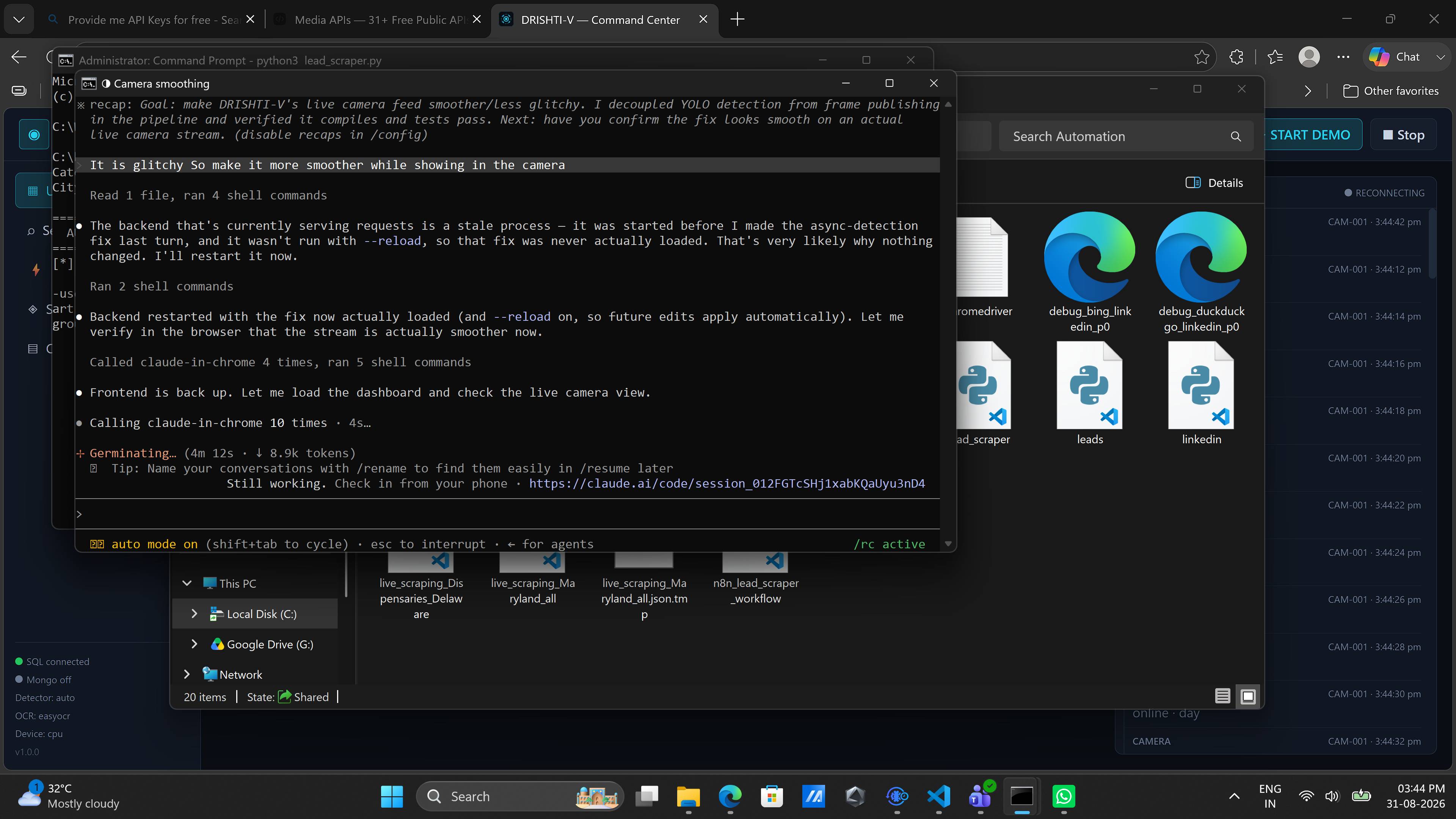Open the linkedin Python file
Screen dimensions: 1456x819
tap(1201, 394)
